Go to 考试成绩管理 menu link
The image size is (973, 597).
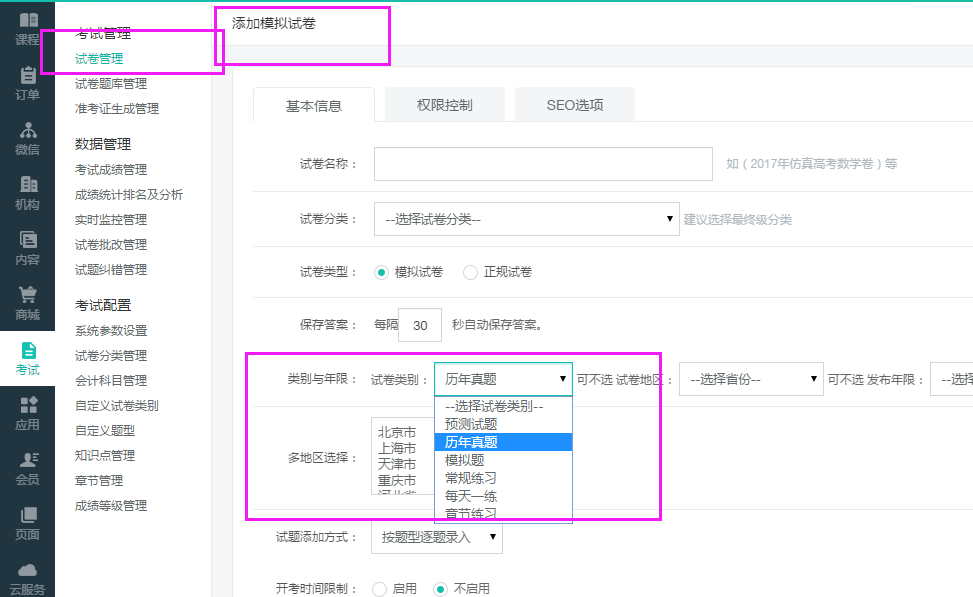tap(111, 170)
